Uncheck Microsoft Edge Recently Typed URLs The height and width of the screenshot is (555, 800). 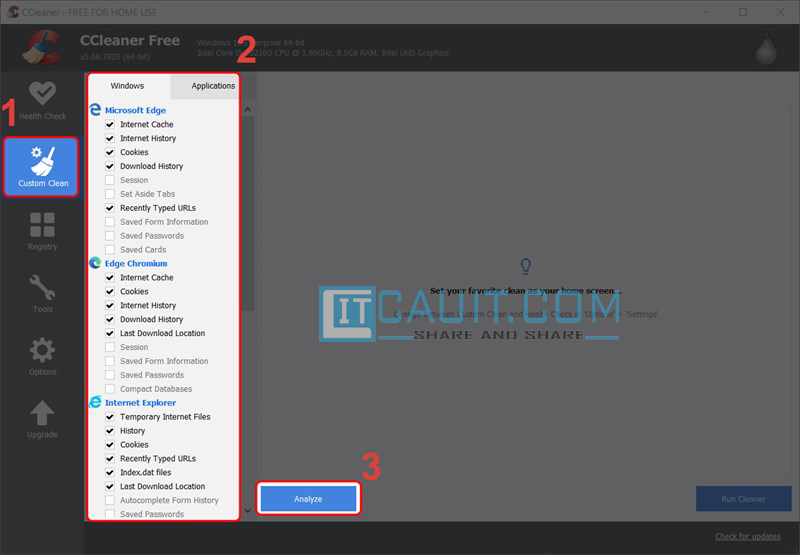pyautogui.click(x=110, y=208)
